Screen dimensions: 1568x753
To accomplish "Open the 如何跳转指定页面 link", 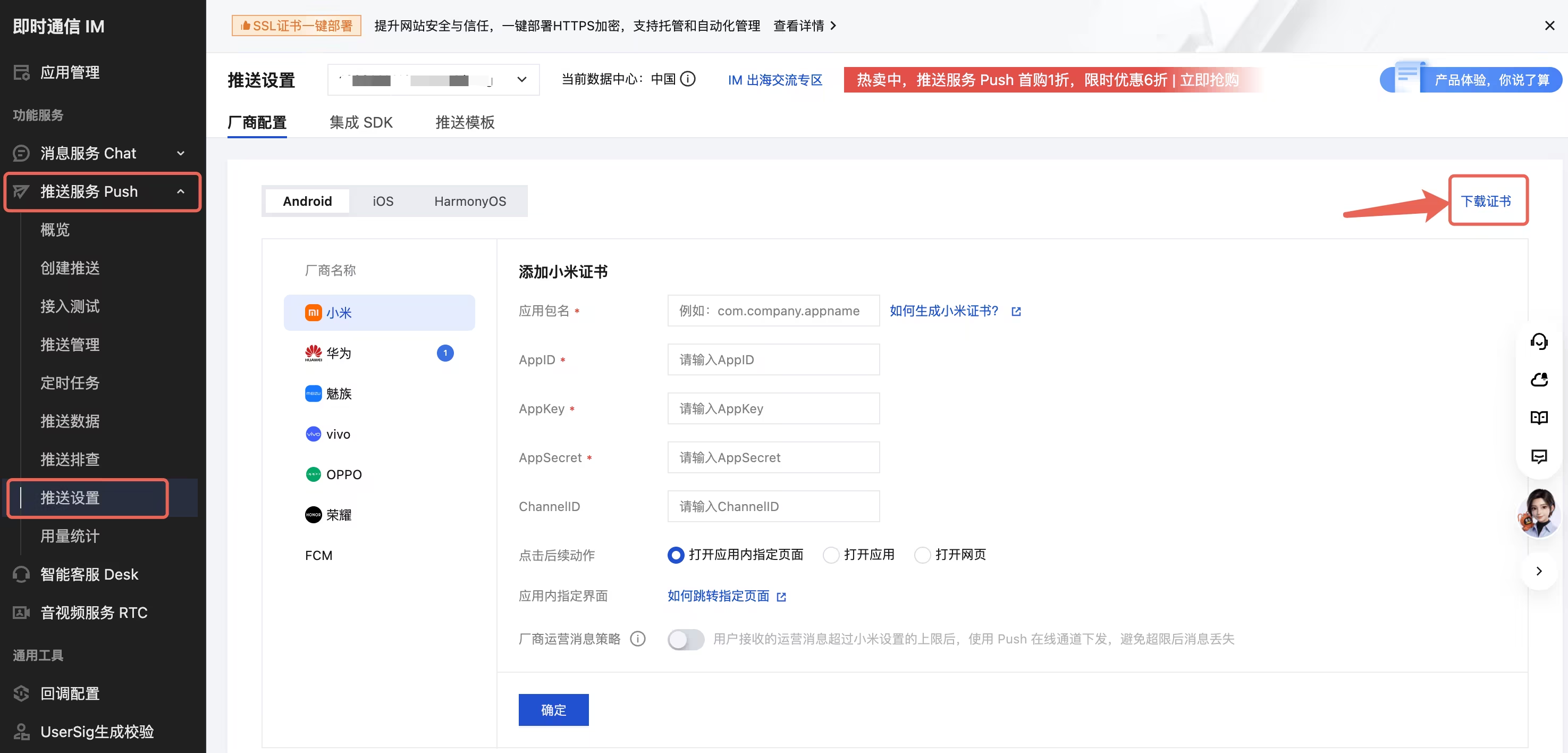I will 718,597.
